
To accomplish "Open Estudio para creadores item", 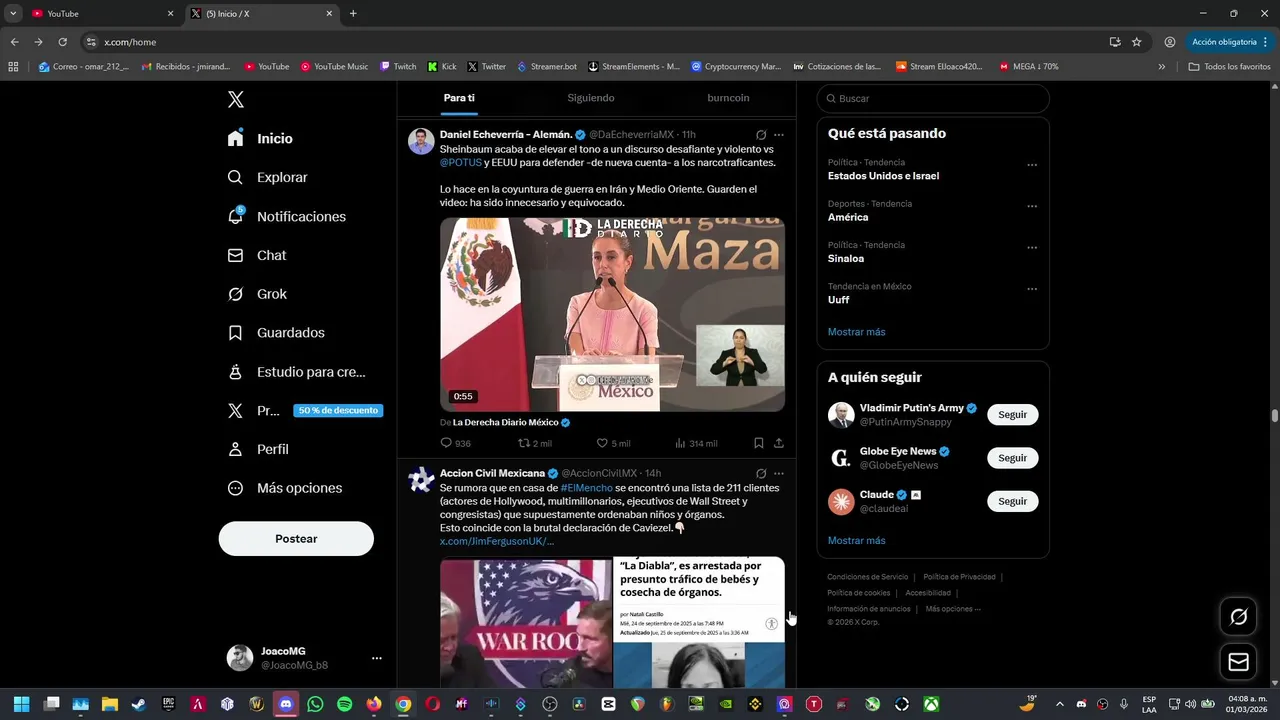I will tap(297, 372).
